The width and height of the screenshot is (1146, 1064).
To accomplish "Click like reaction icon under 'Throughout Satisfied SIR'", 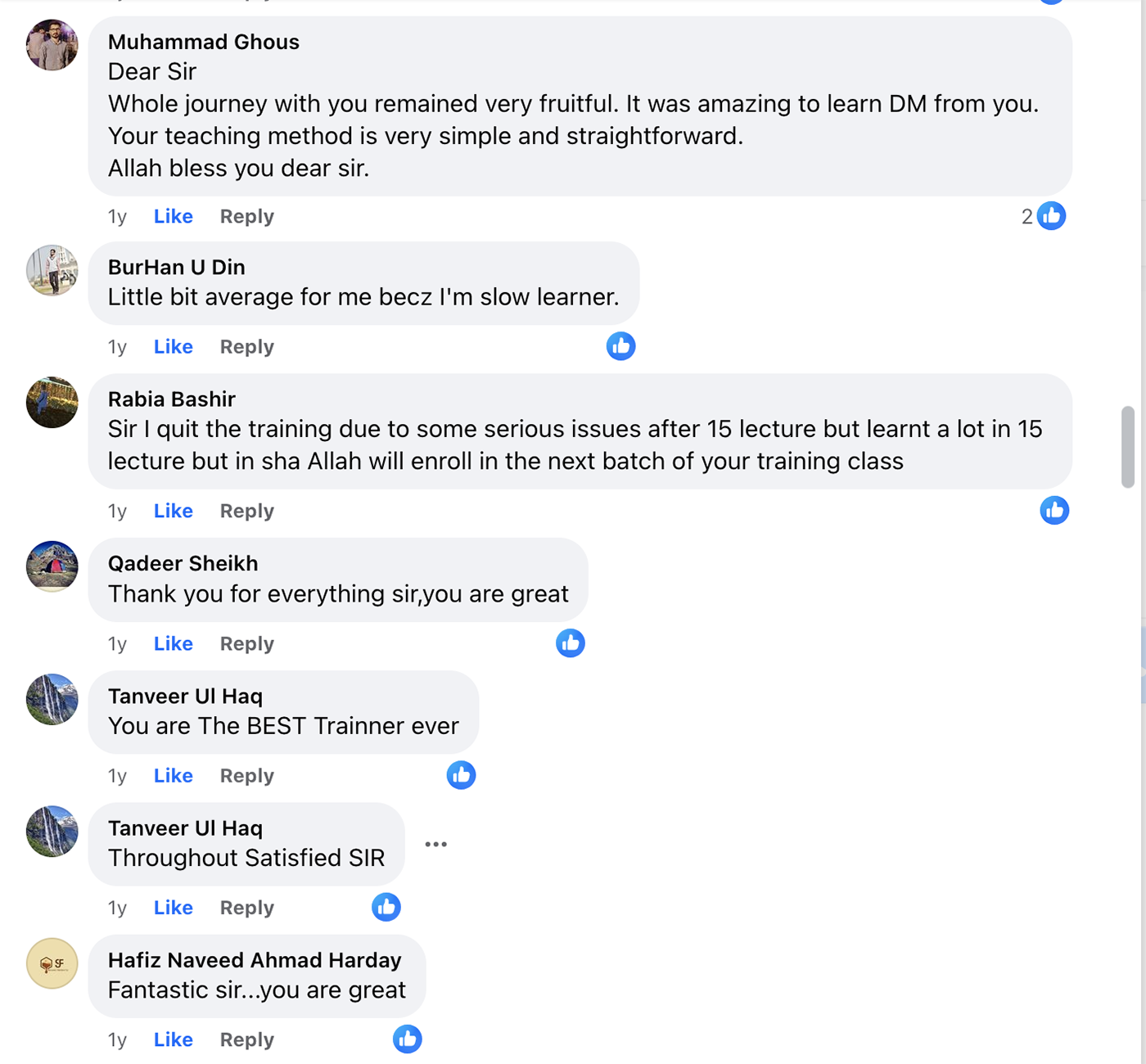I will pyautogui.click(x=386, y=907).
